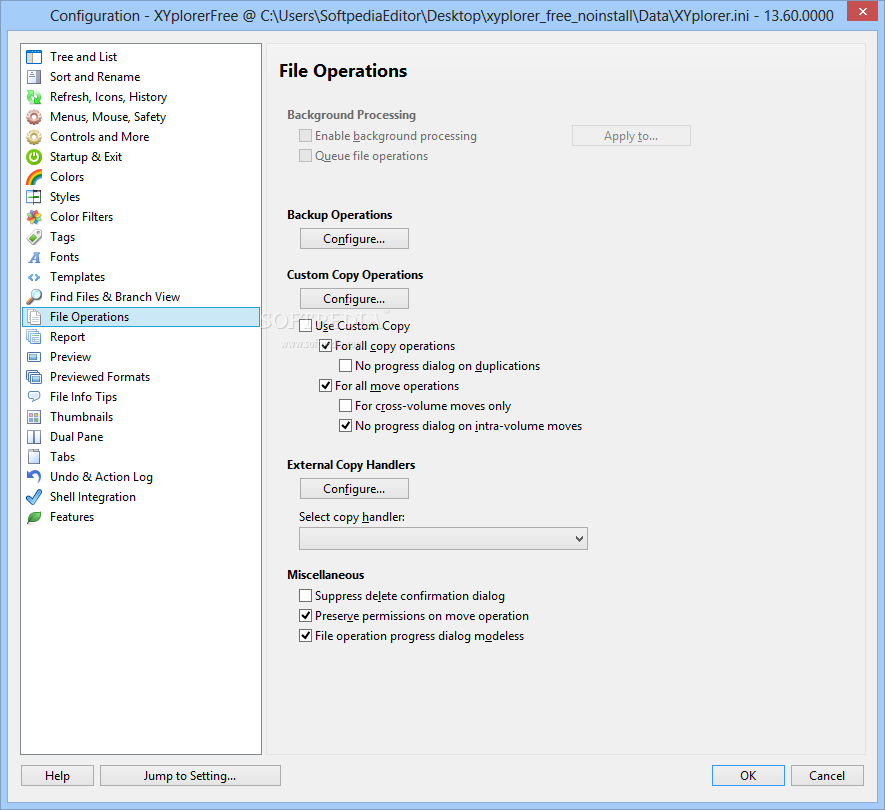The height and width of the screenshot is (810, 885).
Task: Click the Thumbnails grid icon
Action: click(34, 417)
